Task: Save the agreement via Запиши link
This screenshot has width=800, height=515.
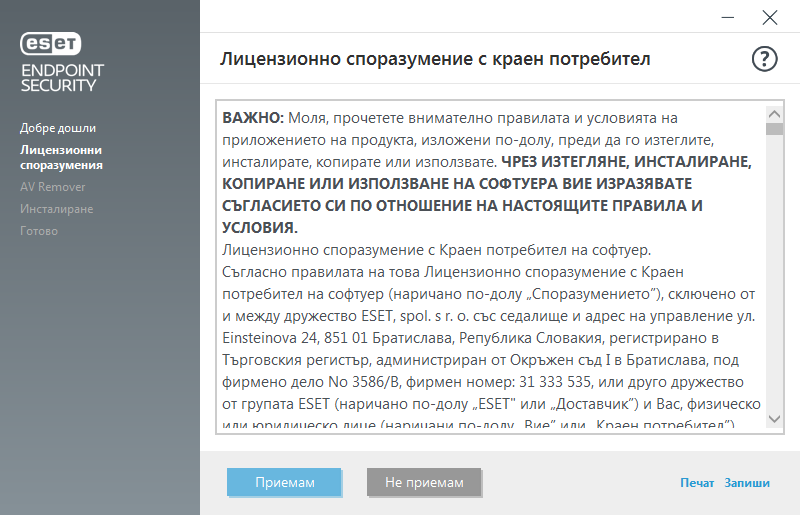Action: 747,483
